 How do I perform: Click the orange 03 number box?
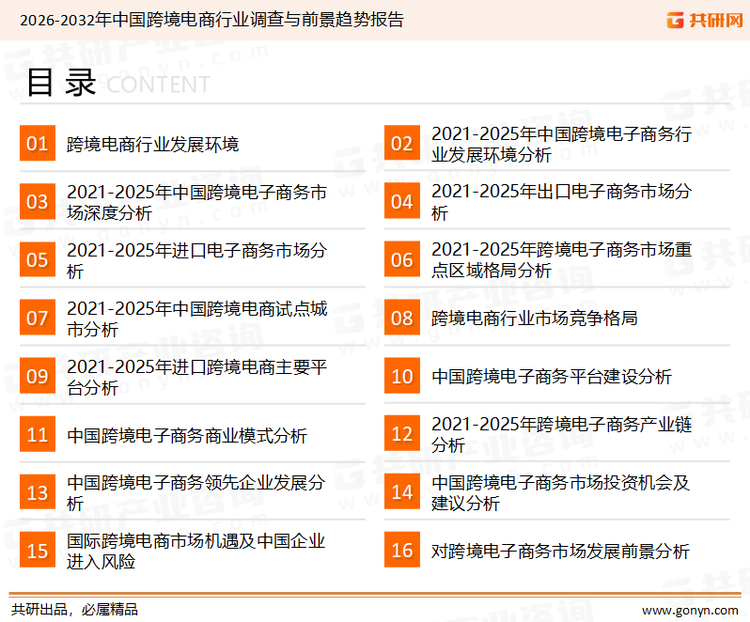37,201
